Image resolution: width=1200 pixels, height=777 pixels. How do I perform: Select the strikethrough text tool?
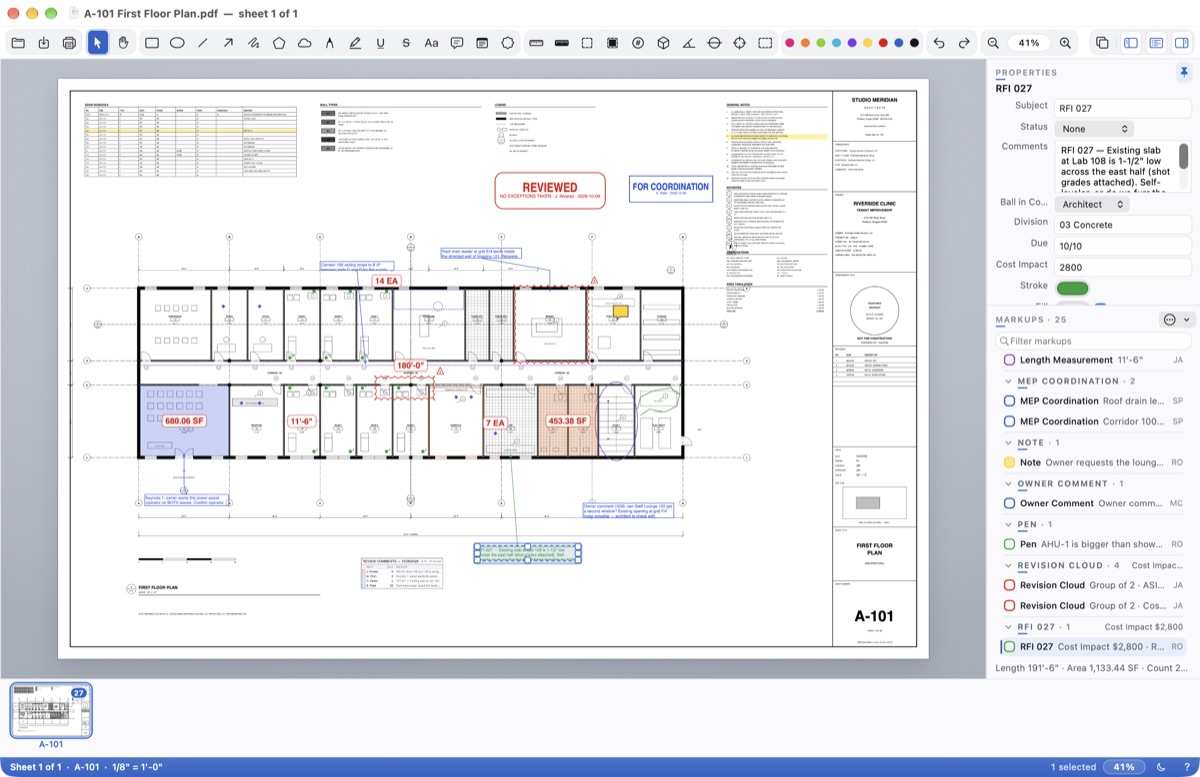(406, 43)
